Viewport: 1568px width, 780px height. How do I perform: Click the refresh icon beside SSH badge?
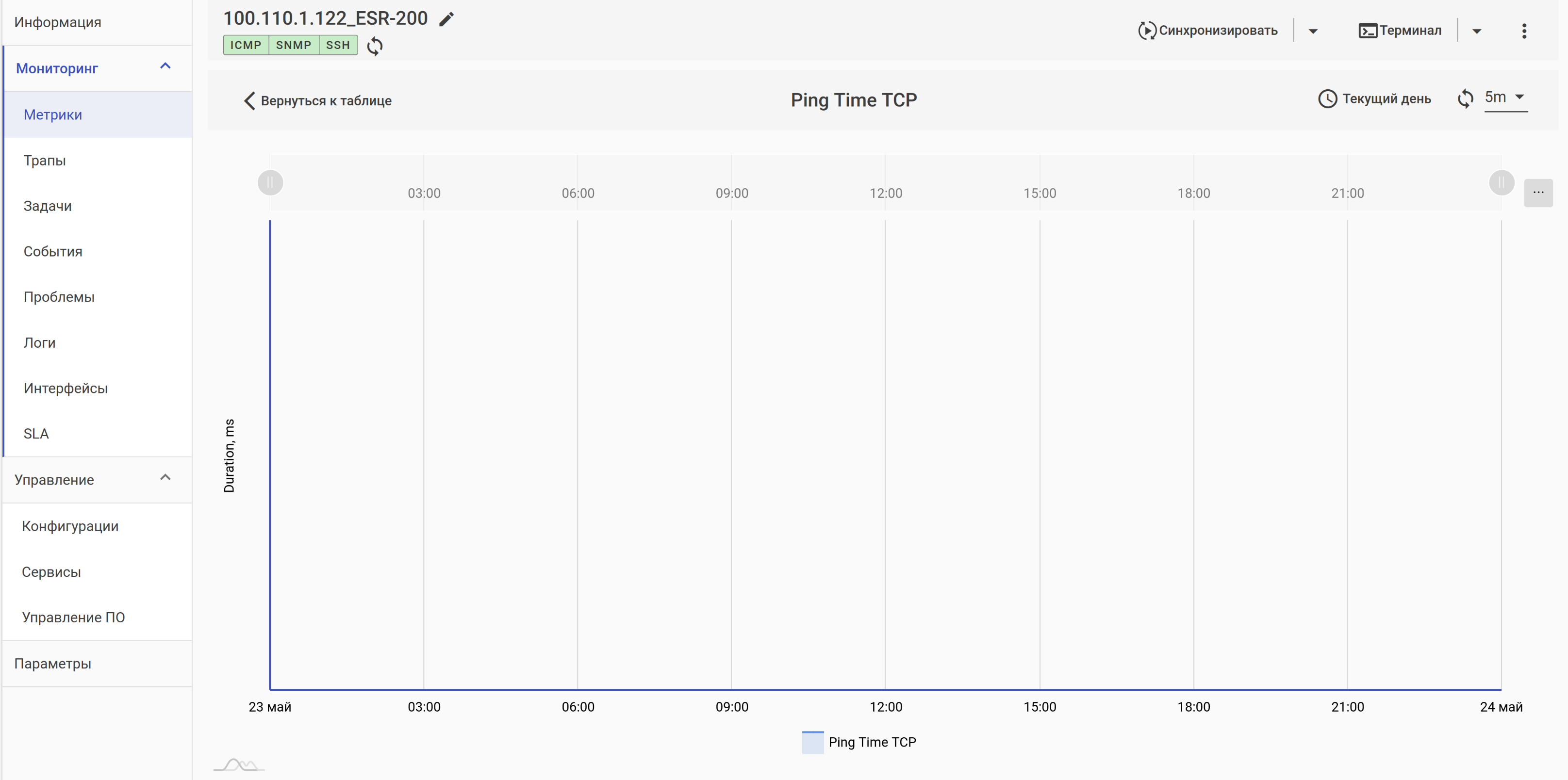[x=375, y=46]
